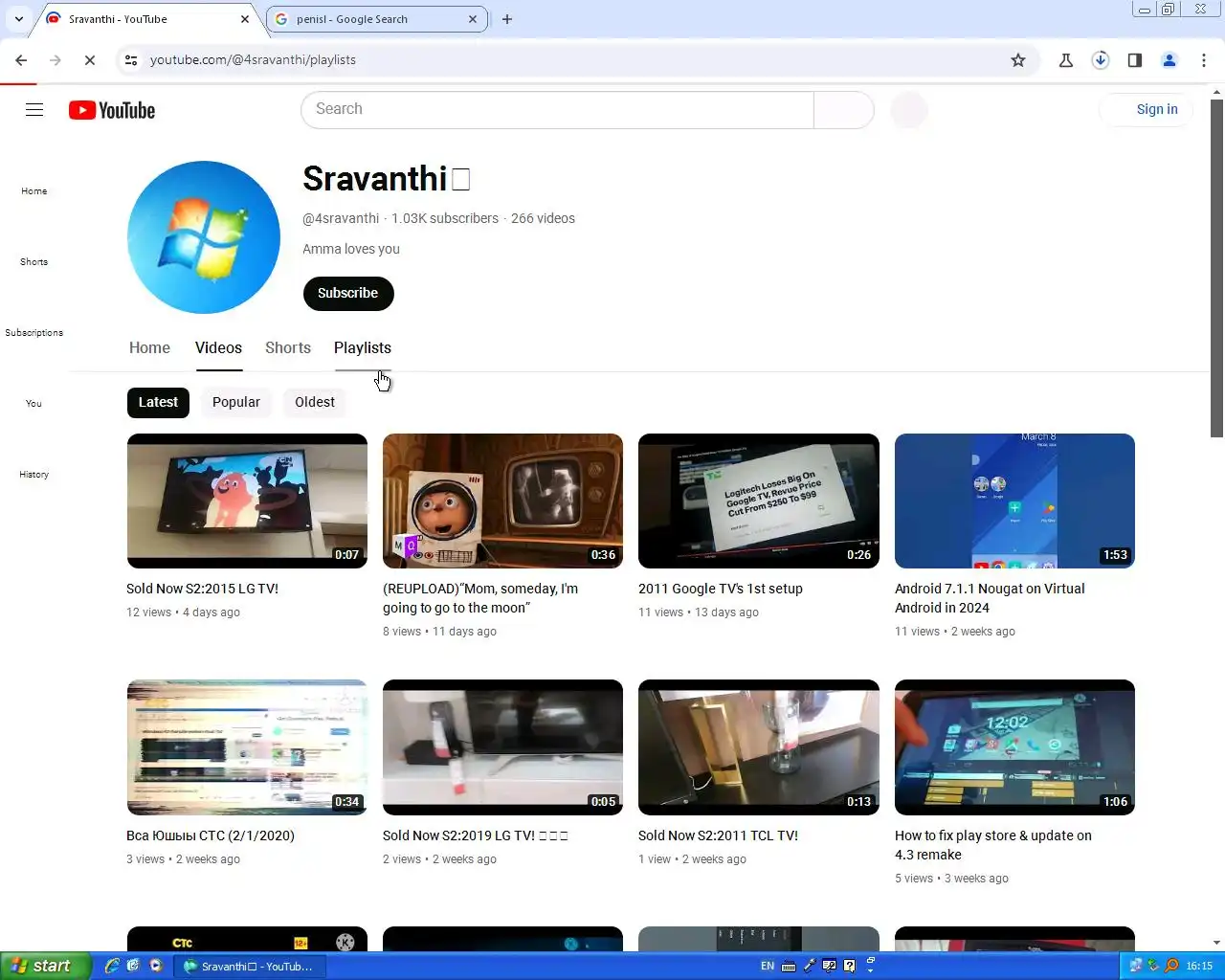Launch Internet Explorer from Quick Launch
1225x980 pixels.
pos(113,966)
